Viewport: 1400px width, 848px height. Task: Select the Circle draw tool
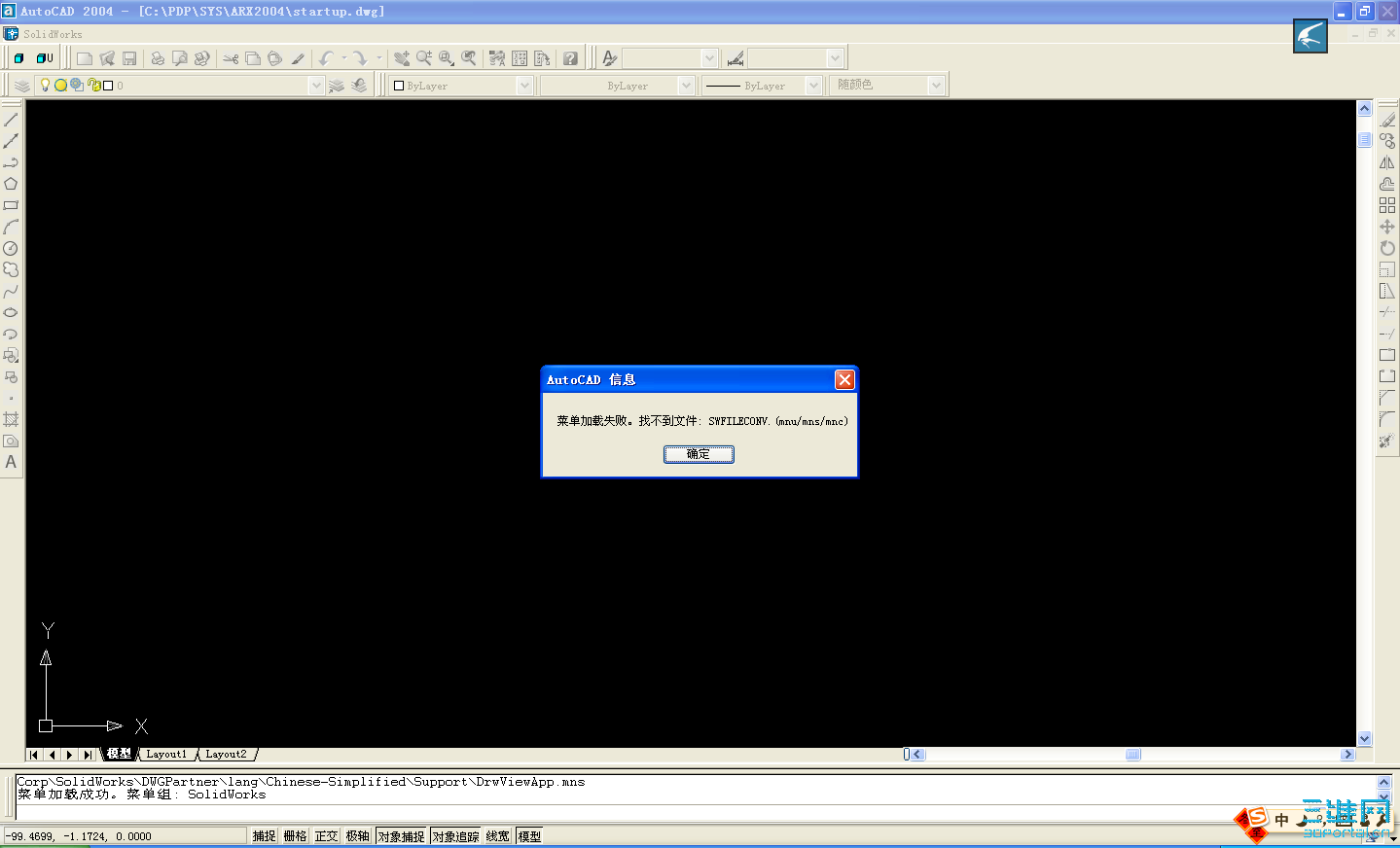coord(11,248)
